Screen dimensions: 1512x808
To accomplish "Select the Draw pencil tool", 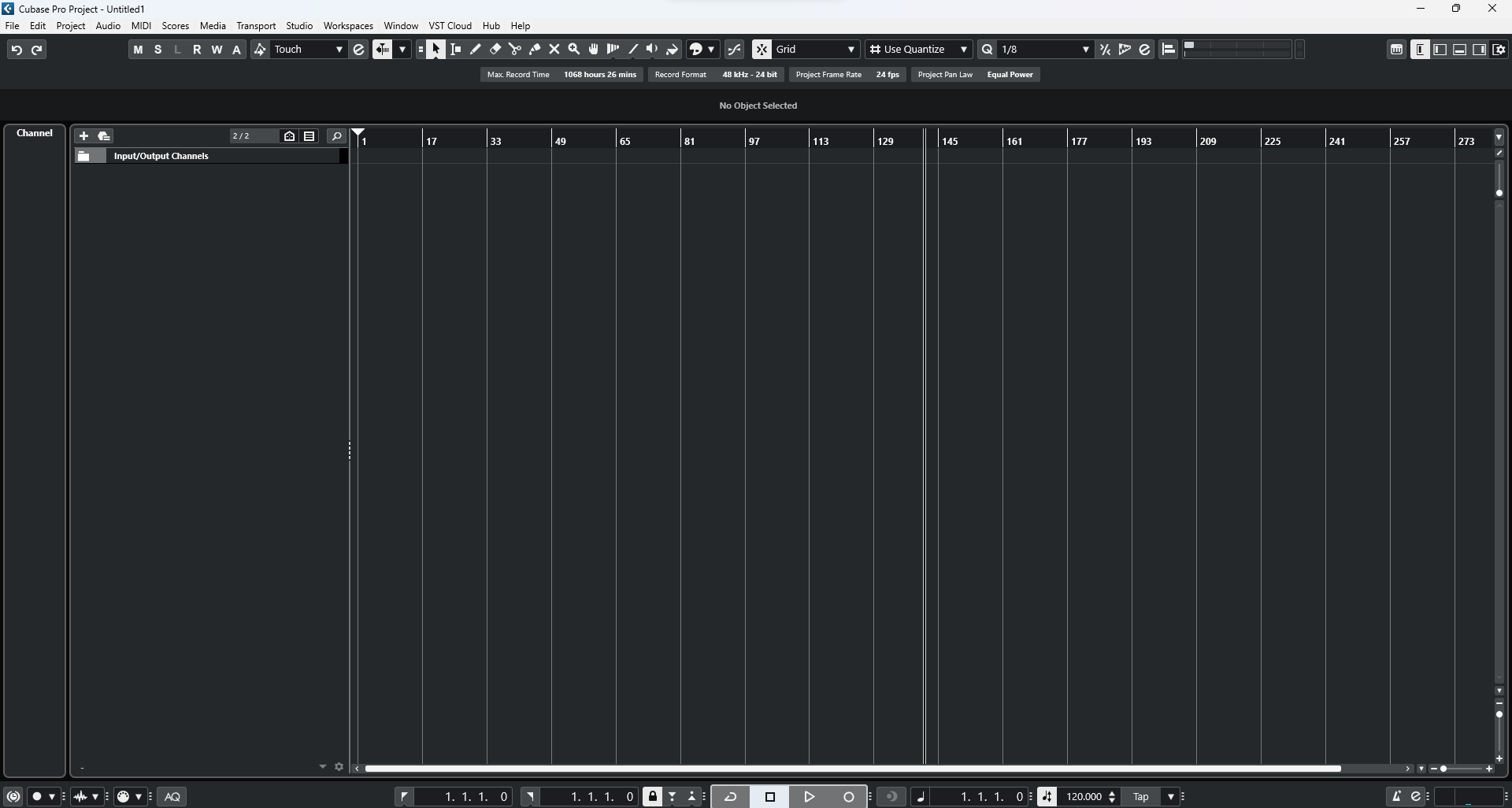I will tap(476, 50).
